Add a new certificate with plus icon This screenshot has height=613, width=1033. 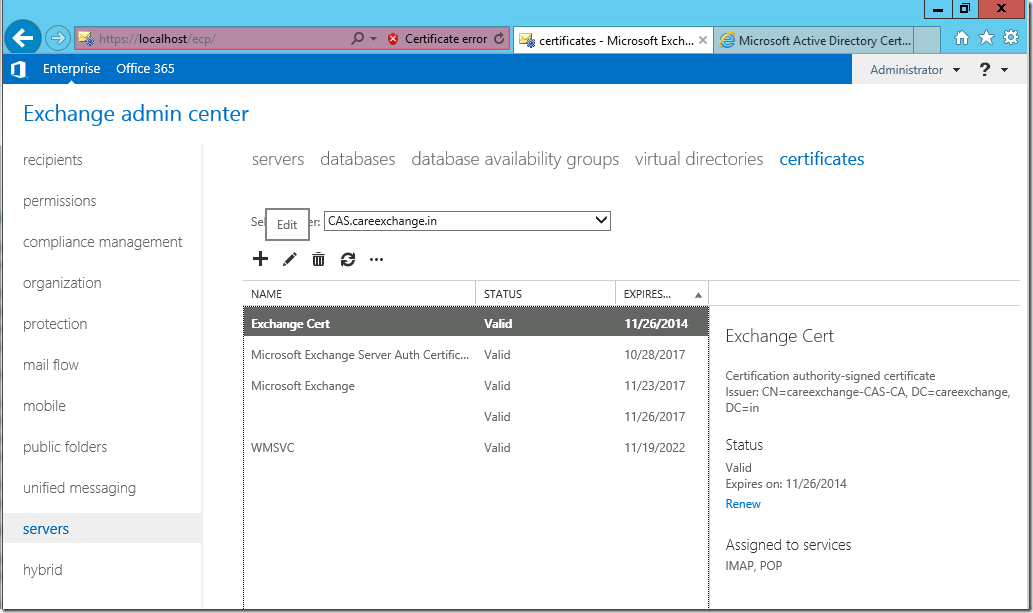[x=260, y=259]
